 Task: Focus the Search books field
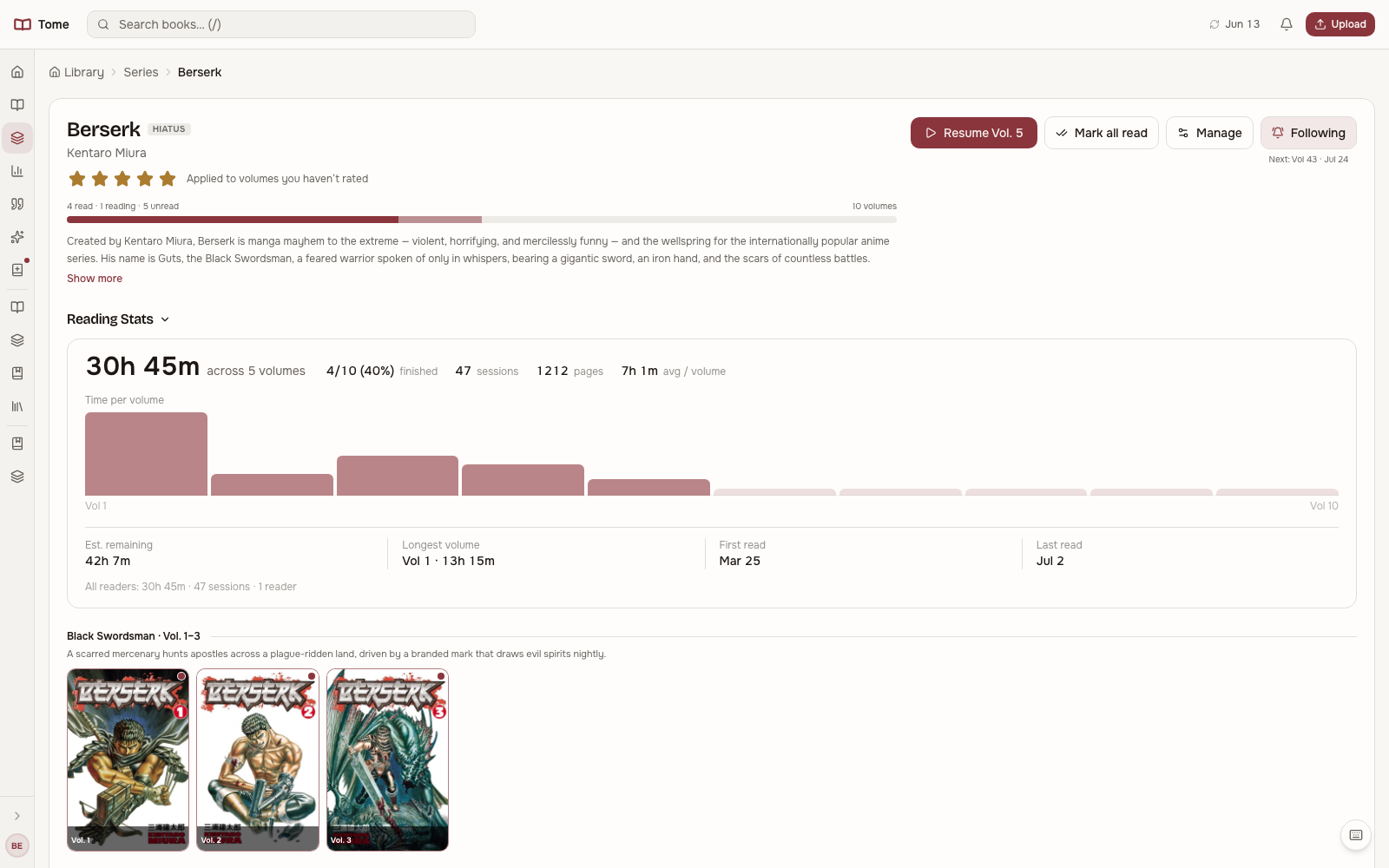point(281,24)
